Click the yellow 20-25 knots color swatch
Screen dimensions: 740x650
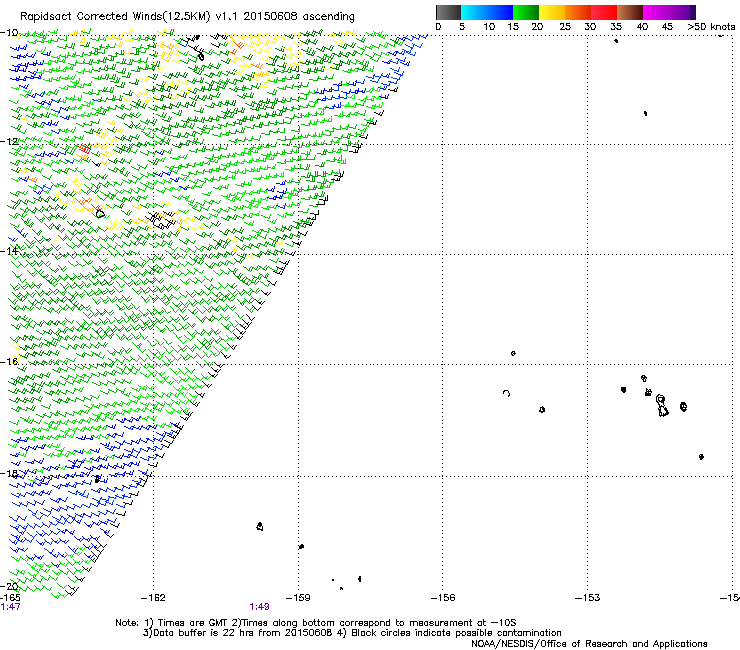click(552, 12)
